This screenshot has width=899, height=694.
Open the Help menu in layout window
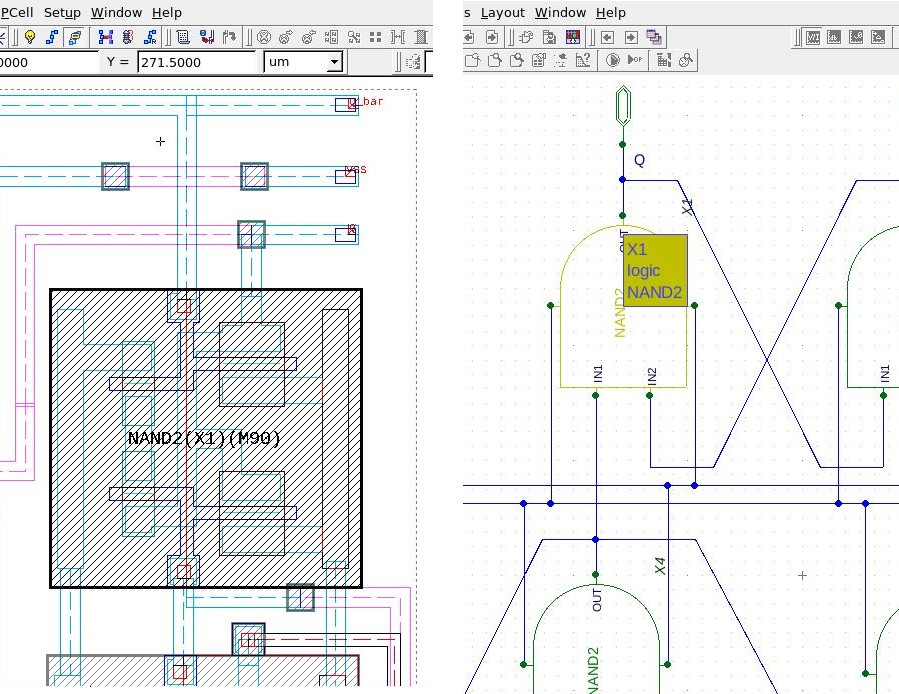coord(166,13)
